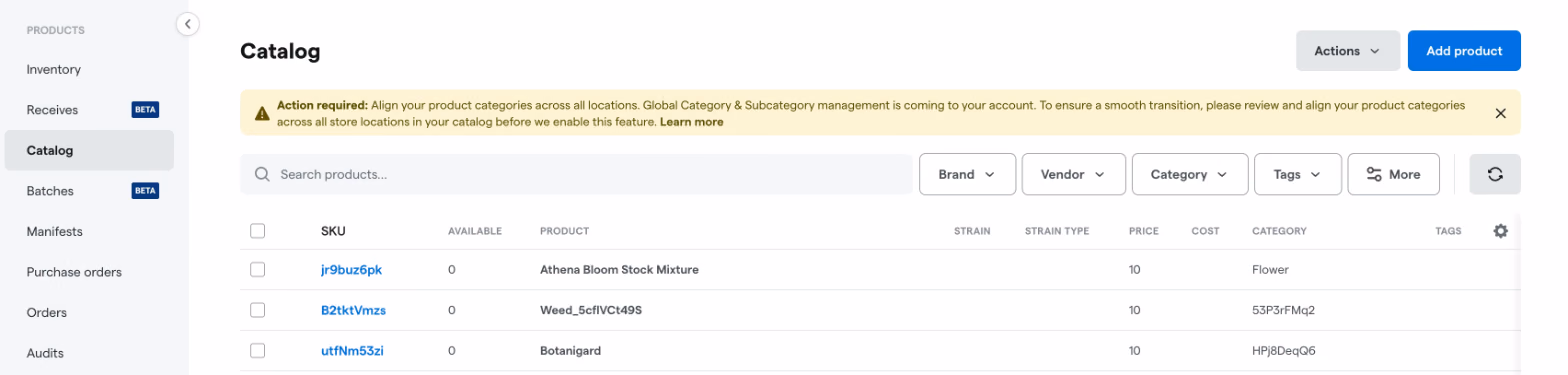Click the CATEGORY column header

(x=1279, y=231)
